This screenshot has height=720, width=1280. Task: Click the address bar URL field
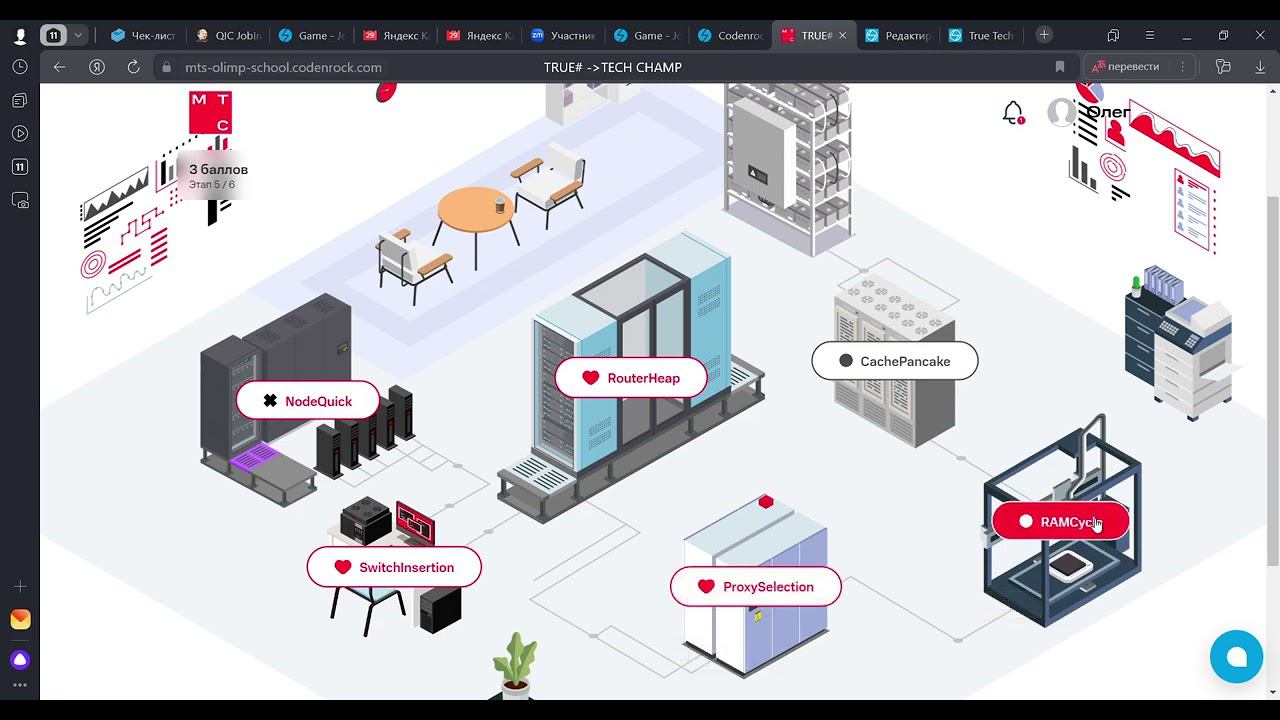[283, 67]
